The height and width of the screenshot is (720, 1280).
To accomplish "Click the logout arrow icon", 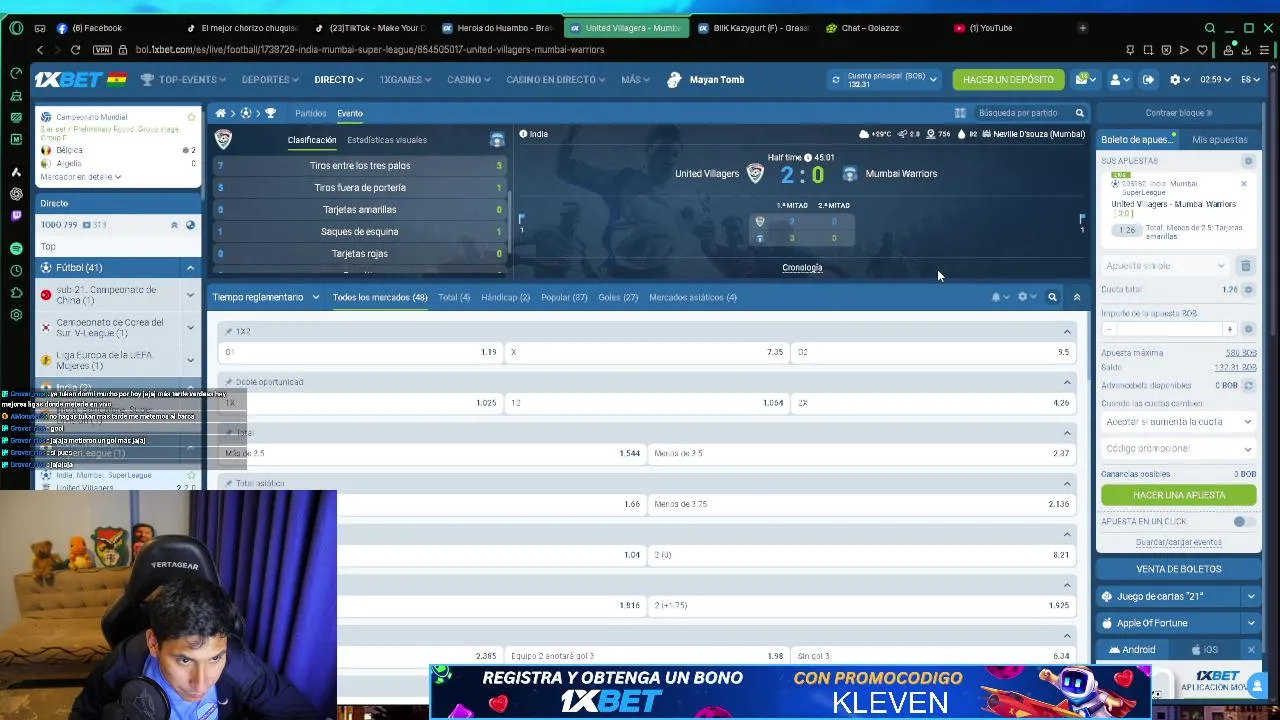I will [x=1148, y=79].
